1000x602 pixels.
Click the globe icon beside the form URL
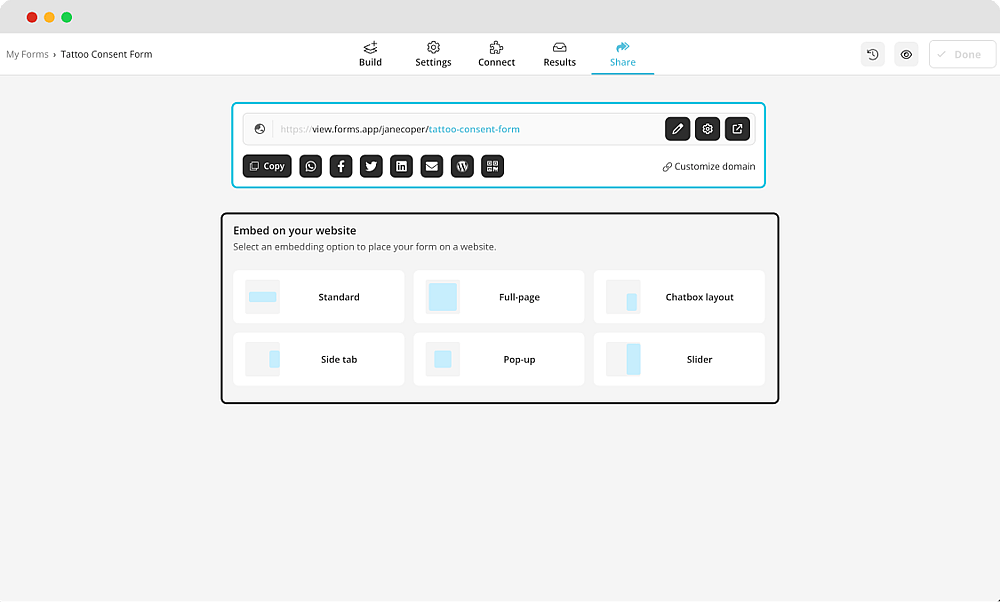tap(260, 129)
